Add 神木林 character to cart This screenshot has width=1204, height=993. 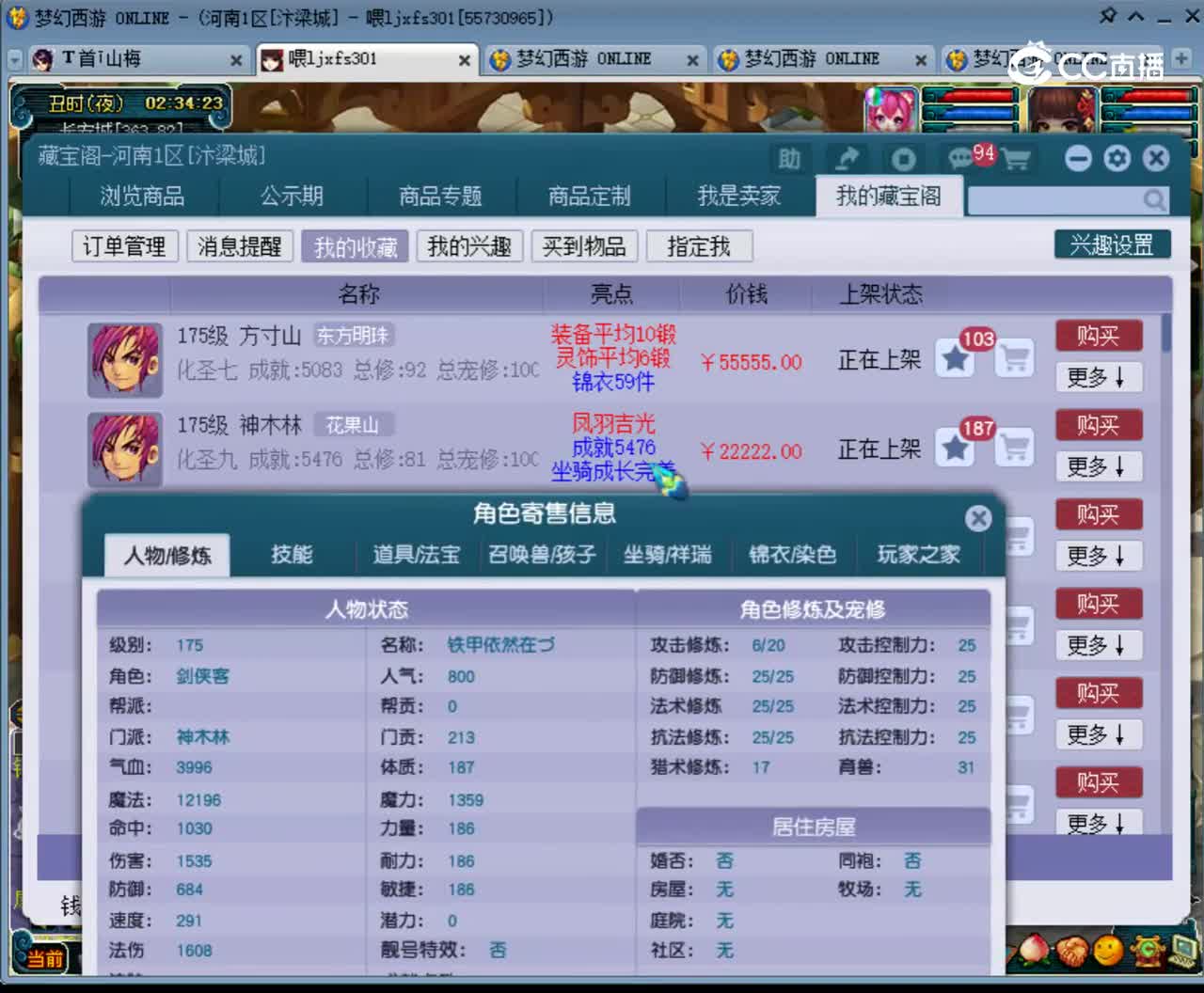(1014, 449)
